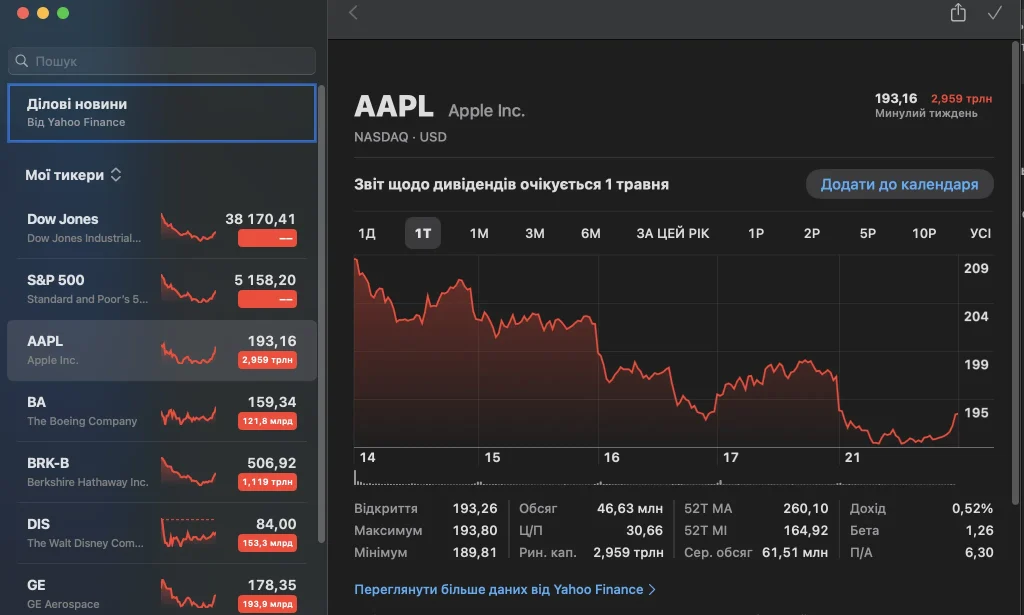Click the share icon in toolbar
The image size is (1024, 615).
(958, 12)
